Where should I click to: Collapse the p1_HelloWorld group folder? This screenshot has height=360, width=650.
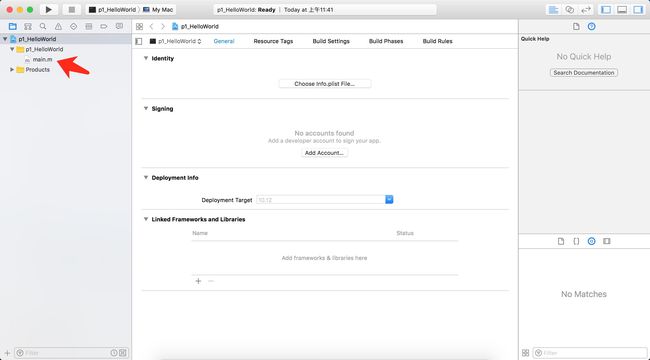coord(12,49)
